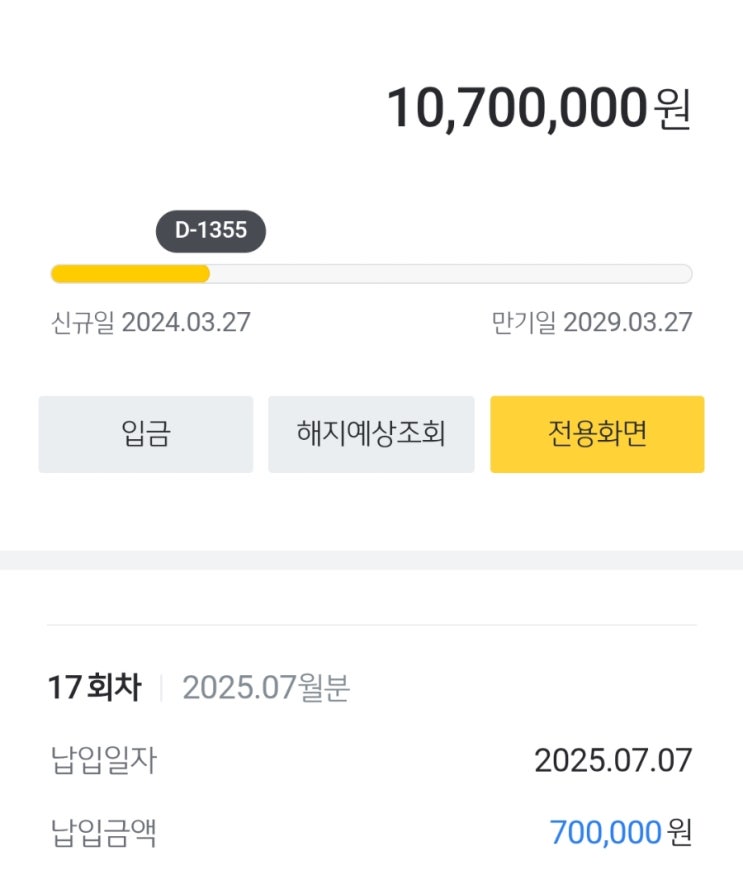Click the blue 700,000 payment amount
Image resolution: width=743 pixels, height=870 pixels.
[x=606, y=832]
